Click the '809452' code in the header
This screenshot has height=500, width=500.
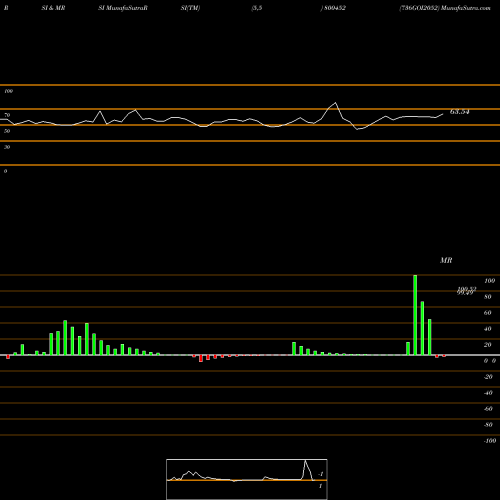(x=335, y=8)
